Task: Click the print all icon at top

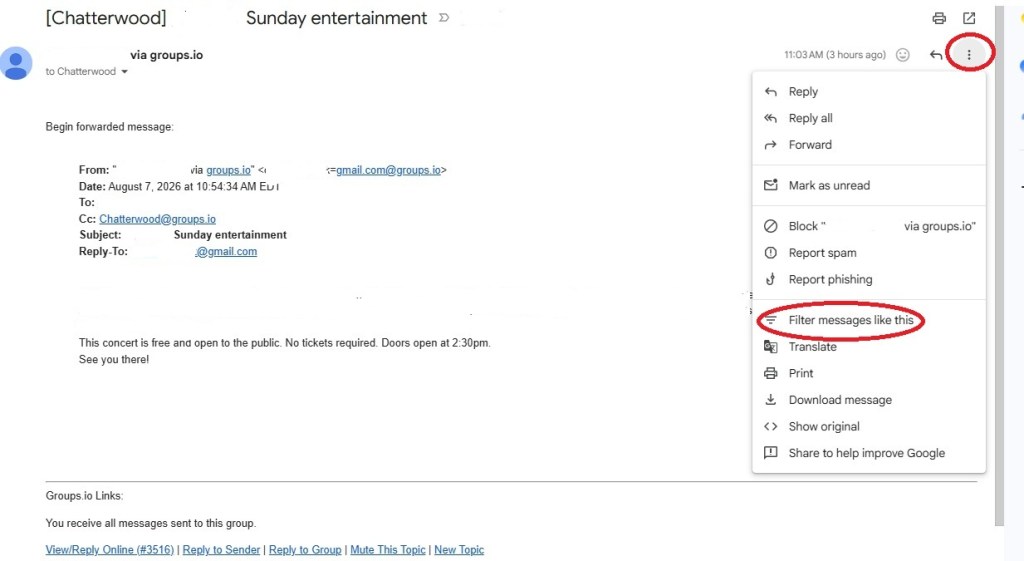Action: point(939,18)
